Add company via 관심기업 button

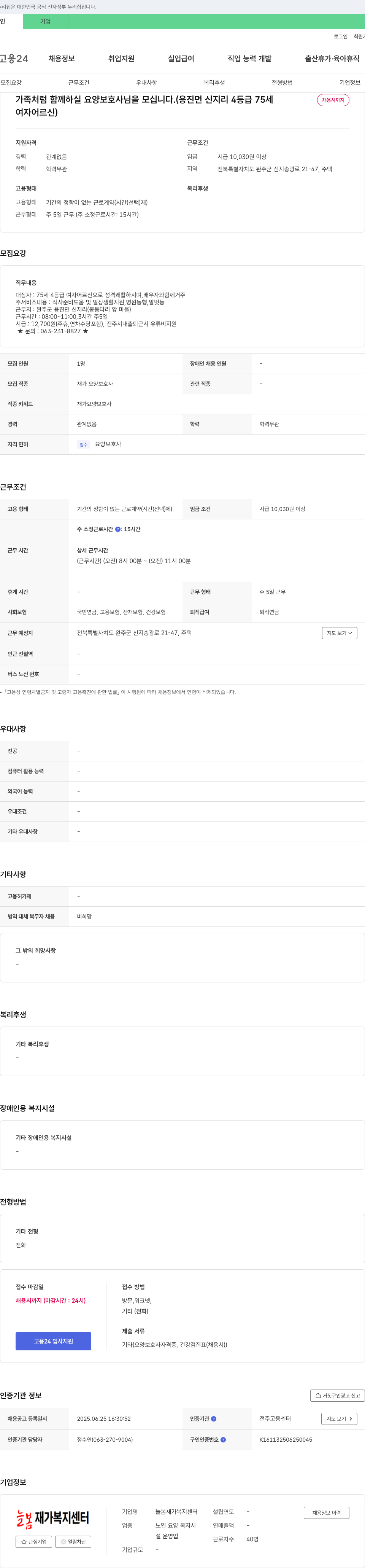click(34, 1542)
